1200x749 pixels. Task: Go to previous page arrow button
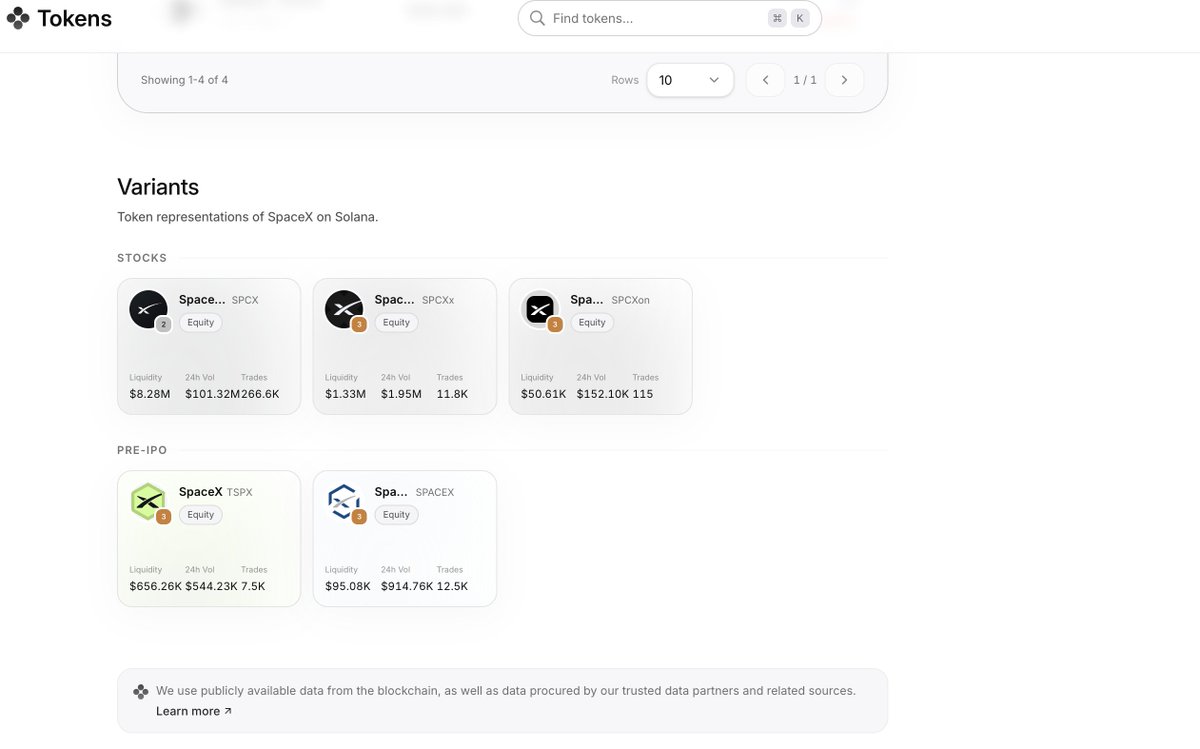pos(765,80)
